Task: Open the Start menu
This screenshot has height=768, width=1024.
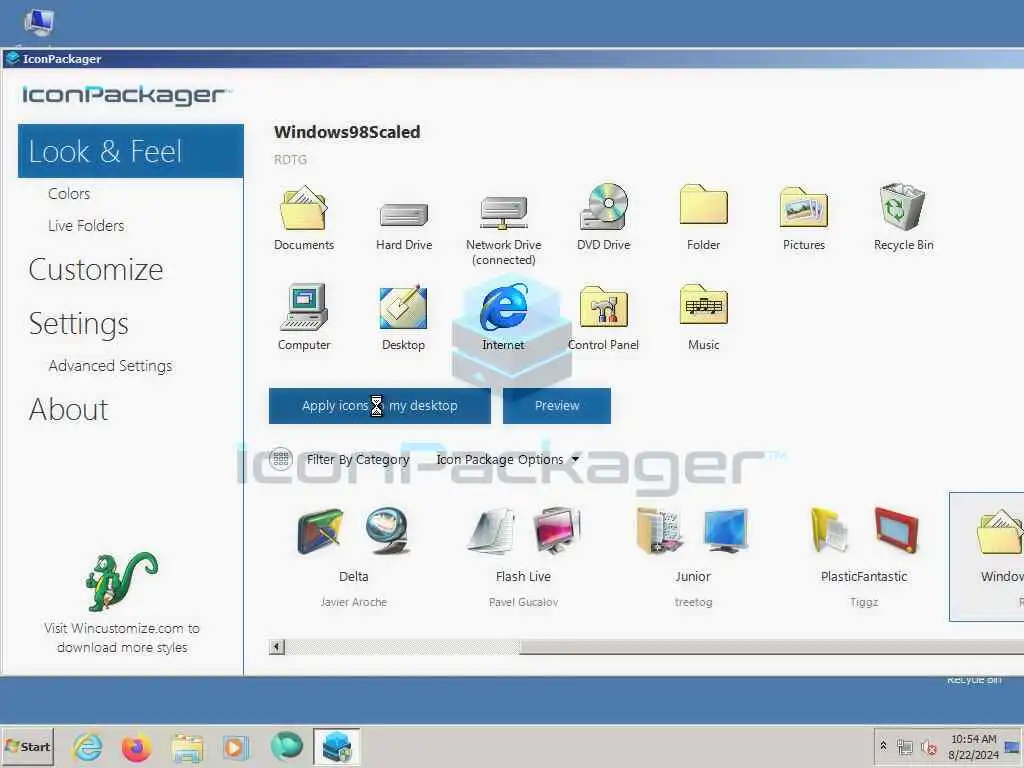Action: click(x=27, y=746)
